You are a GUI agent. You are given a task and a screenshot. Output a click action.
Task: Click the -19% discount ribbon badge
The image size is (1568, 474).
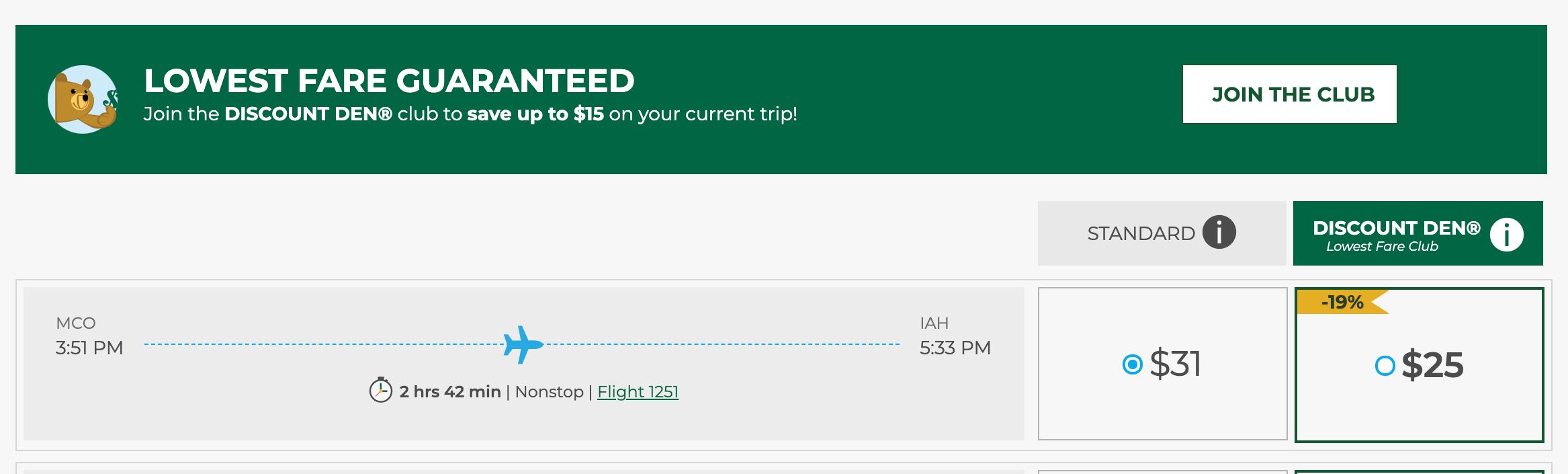click(1342, 302)
